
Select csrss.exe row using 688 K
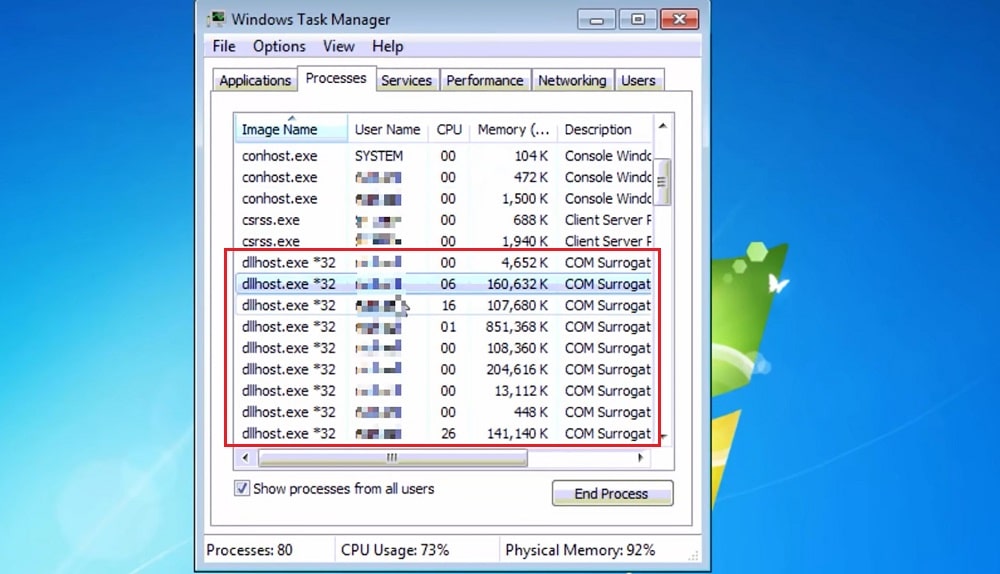(444, 220)
